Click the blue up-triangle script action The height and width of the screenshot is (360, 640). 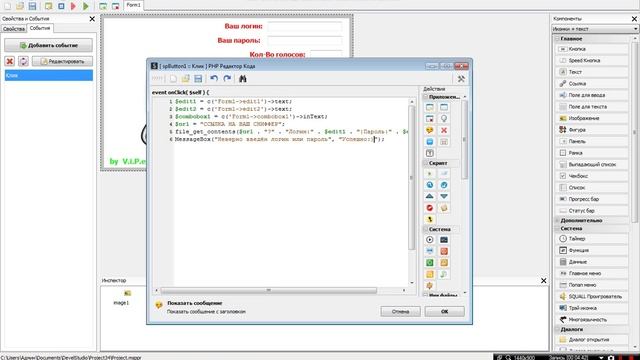[x=429, y=196]
